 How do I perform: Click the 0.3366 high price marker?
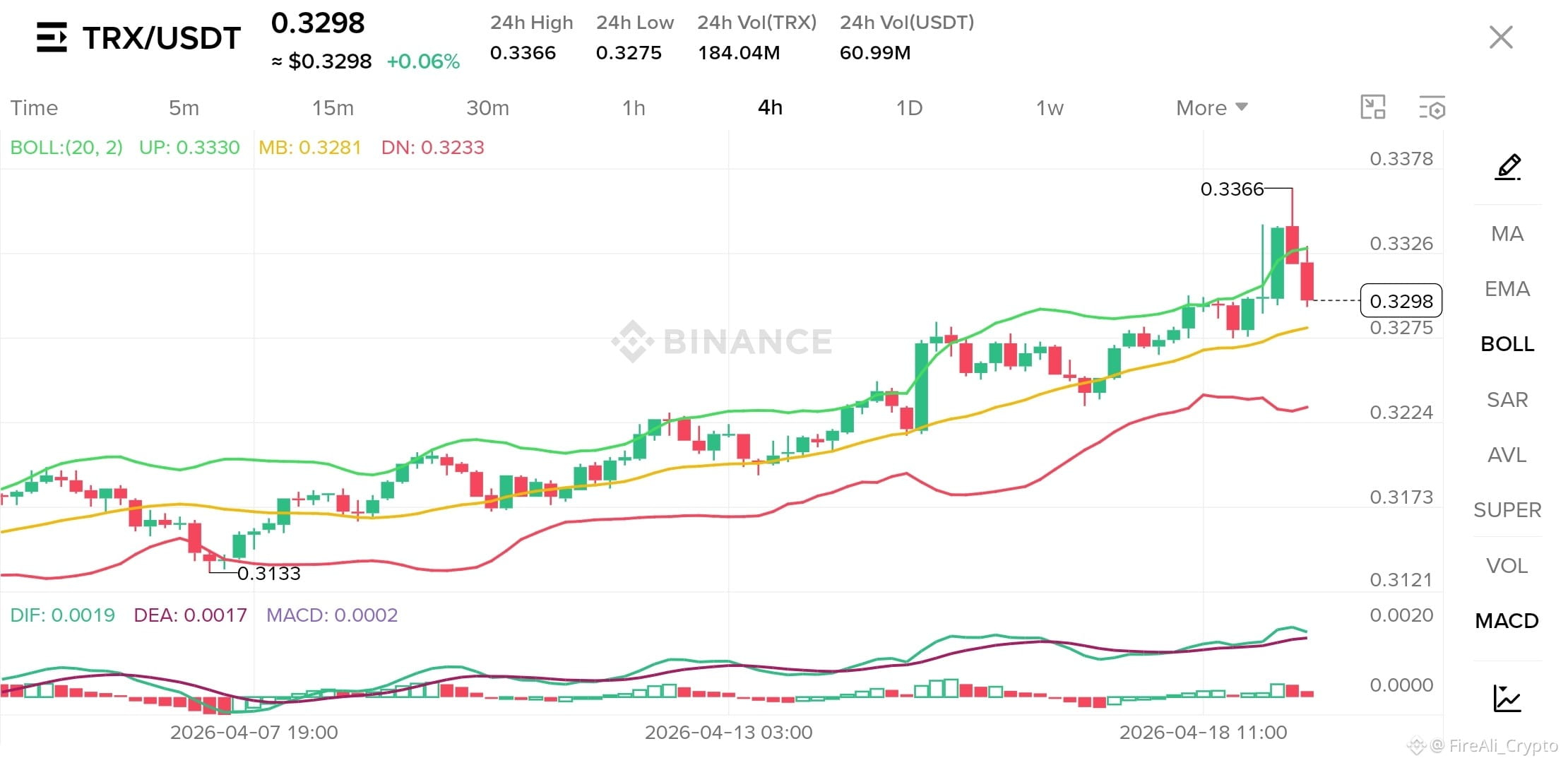click(x=1232, y=189)
